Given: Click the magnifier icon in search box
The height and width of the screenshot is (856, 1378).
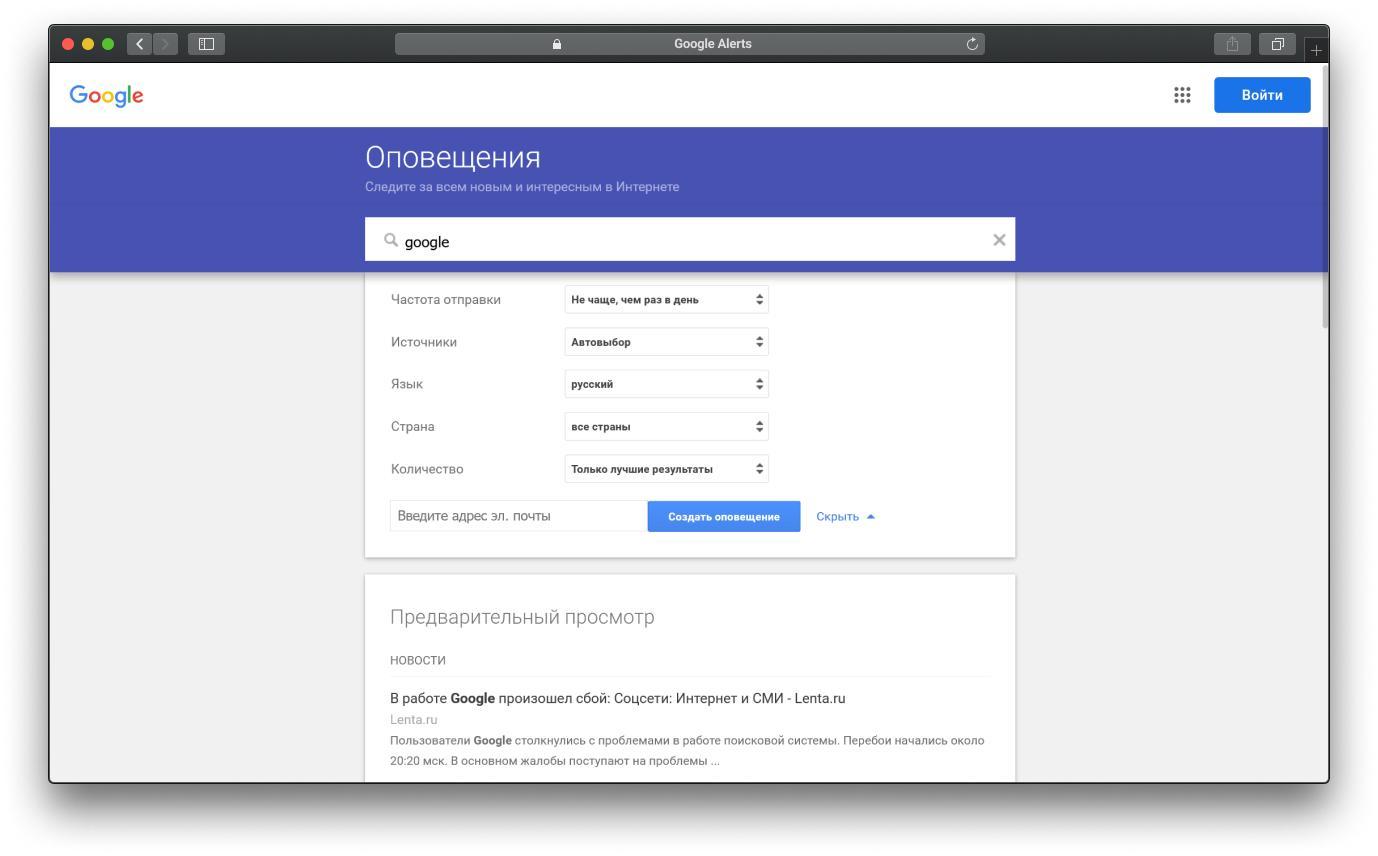Looking at the screenshot, I should coord(391,240).
